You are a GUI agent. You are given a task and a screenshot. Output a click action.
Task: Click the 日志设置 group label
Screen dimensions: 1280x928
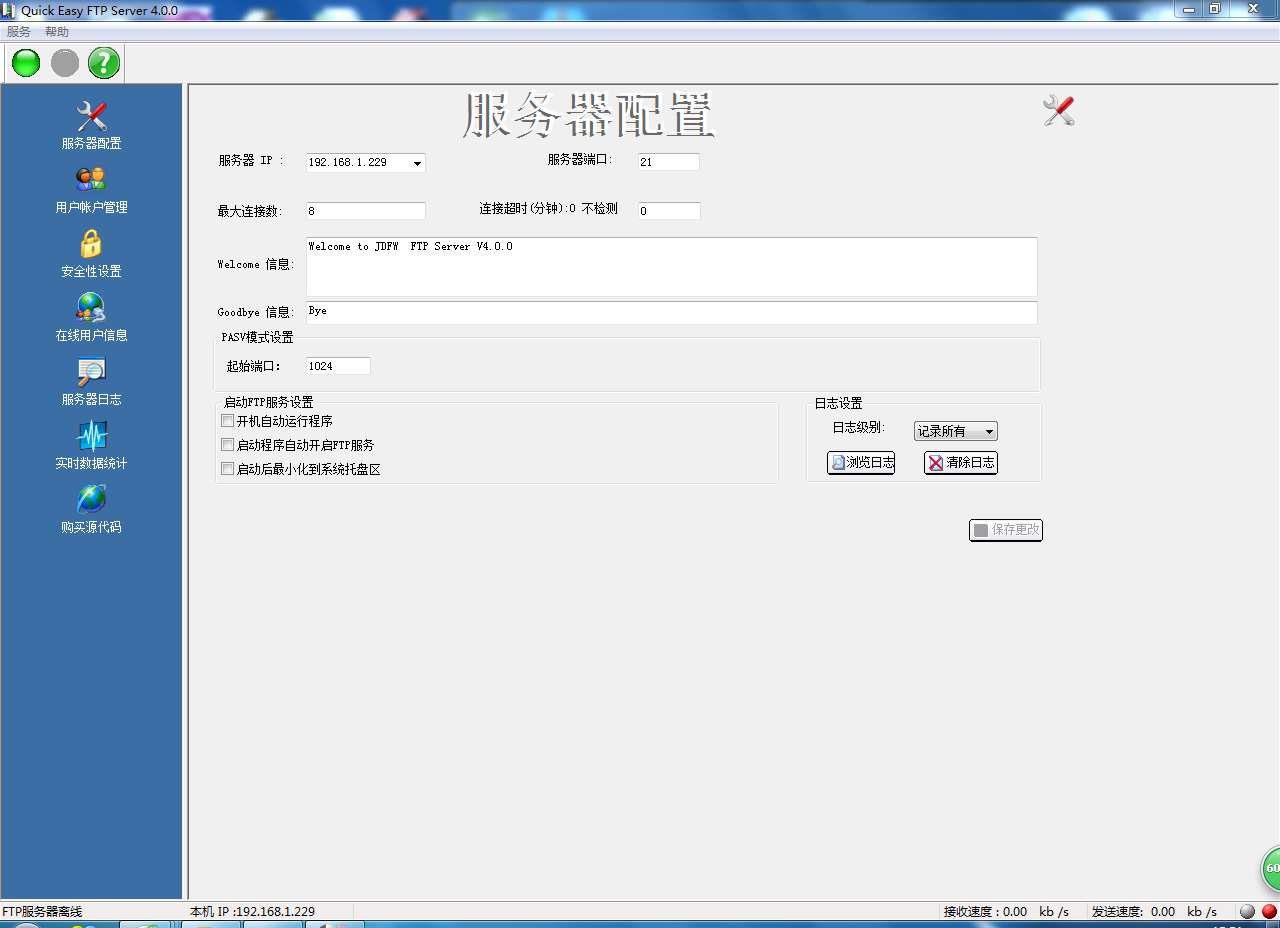(x=838, y=403)
